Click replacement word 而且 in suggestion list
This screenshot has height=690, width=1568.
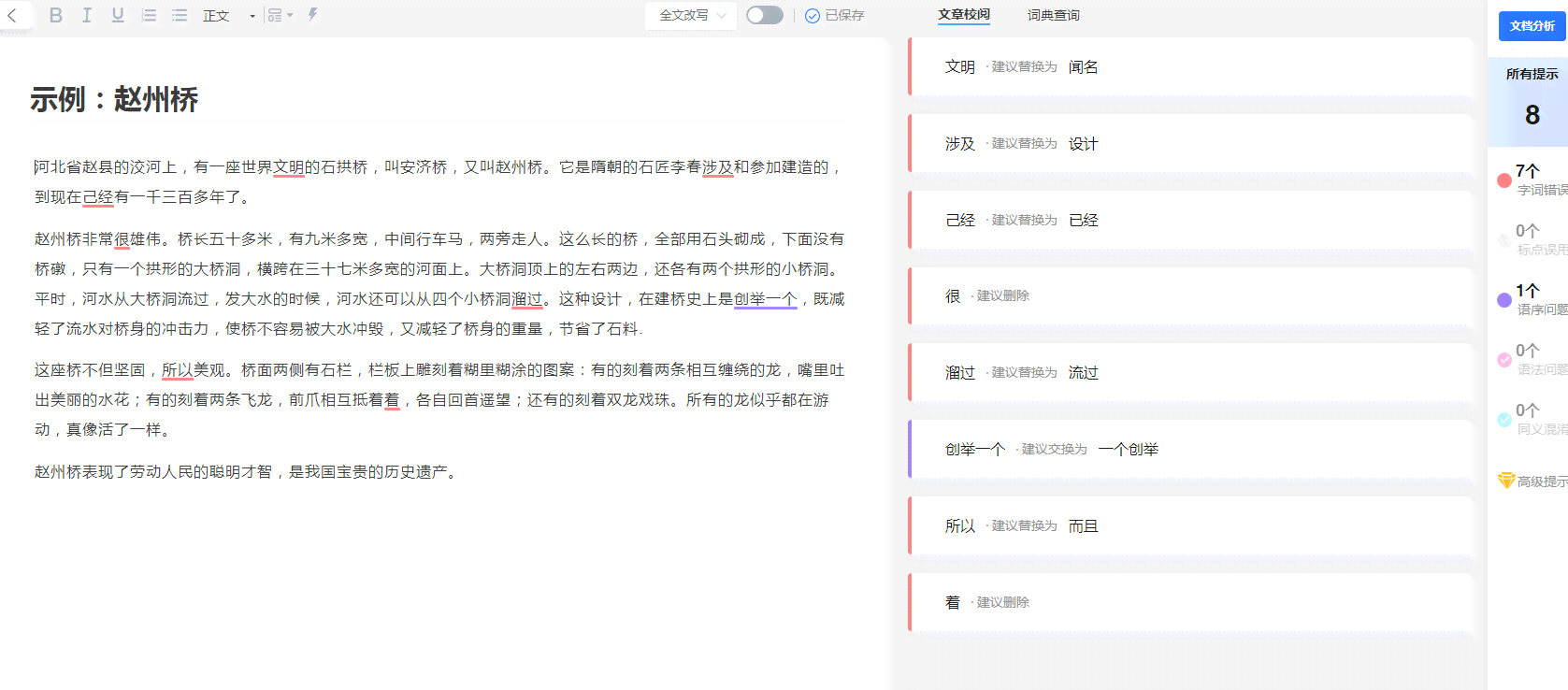coord(1084,526)
